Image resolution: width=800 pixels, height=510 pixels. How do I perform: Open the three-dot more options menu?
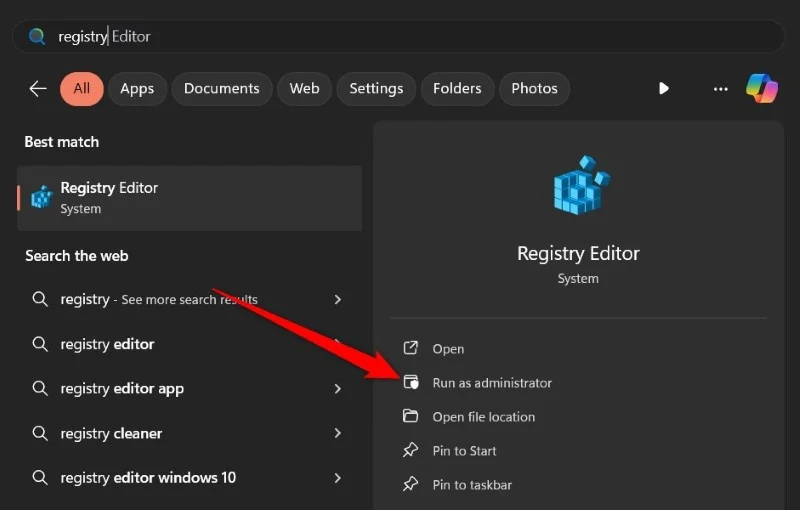tap(720, 89)
